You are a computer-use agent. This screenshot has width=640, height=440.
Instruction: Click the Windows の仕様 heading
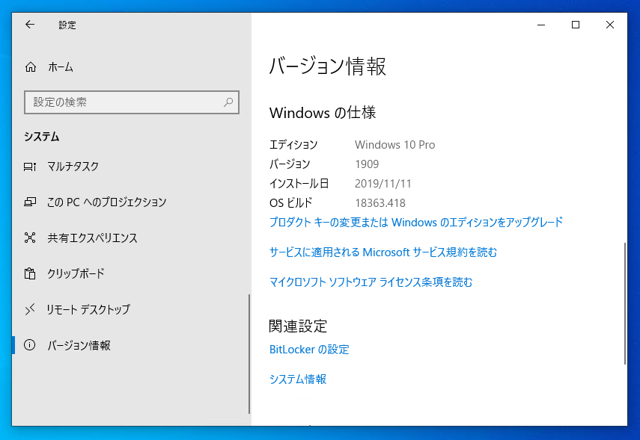click(x=322, y=113)
